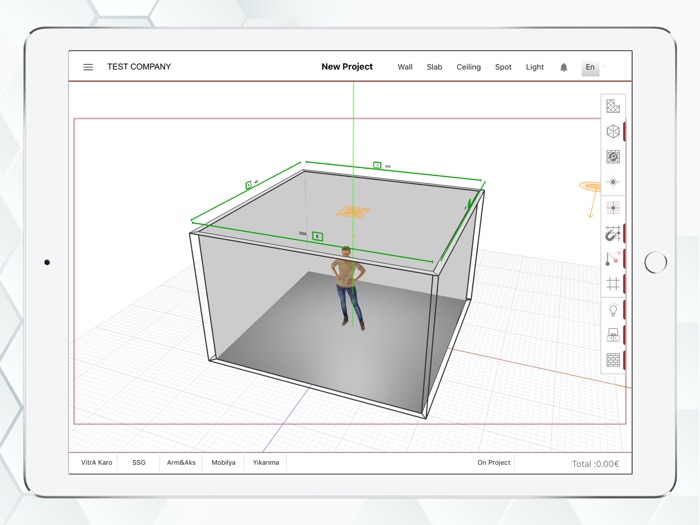Click the angle measurement tool icon
Image resolution: width=700 pixels, height=525 pixels.
pyautogui.click(x=613, y=259)
